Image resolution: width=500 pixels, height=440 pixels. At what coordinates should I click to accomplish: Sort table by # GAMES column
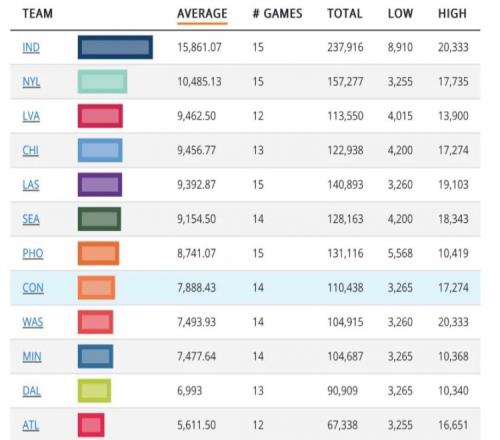278,14
